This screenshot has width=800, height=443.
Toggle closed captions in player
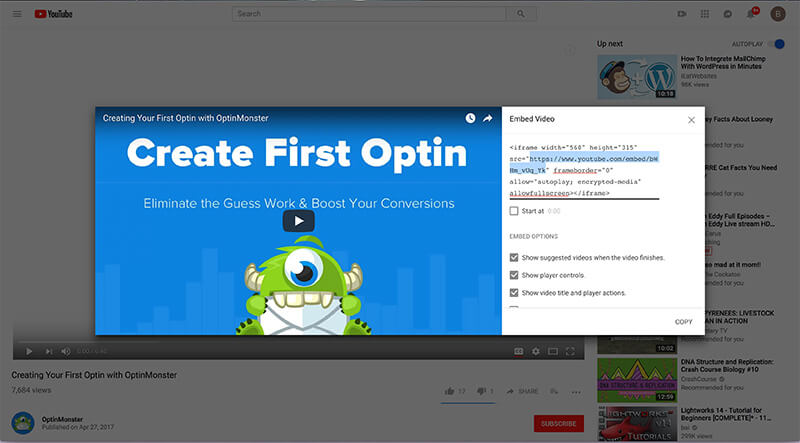point(518,351)
